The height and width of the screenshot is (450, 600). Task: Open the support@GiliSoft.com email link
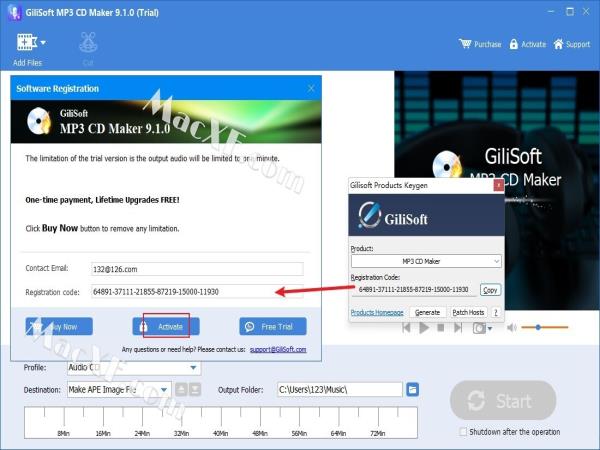tap(278, 349)
